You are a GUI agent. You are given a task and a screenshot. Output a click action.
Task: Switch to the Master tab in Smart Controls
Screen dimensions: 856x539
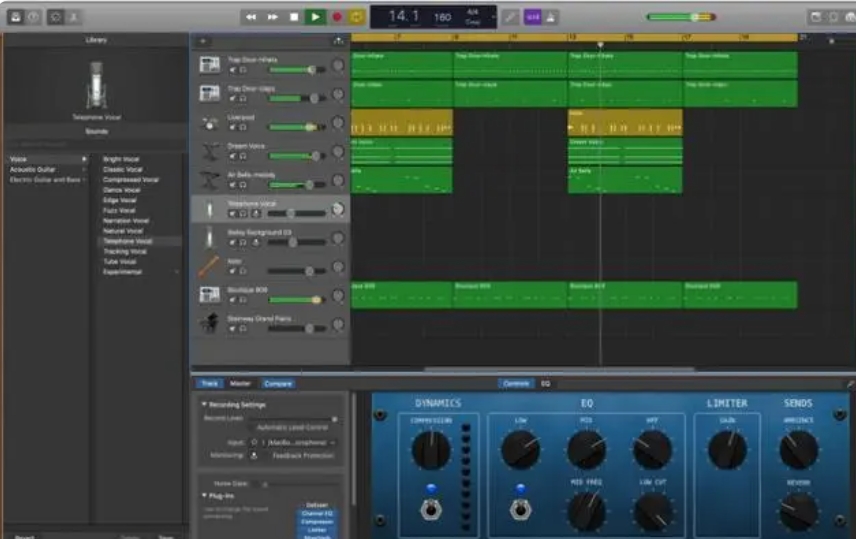pyautogui.click(x=240, y=383)
